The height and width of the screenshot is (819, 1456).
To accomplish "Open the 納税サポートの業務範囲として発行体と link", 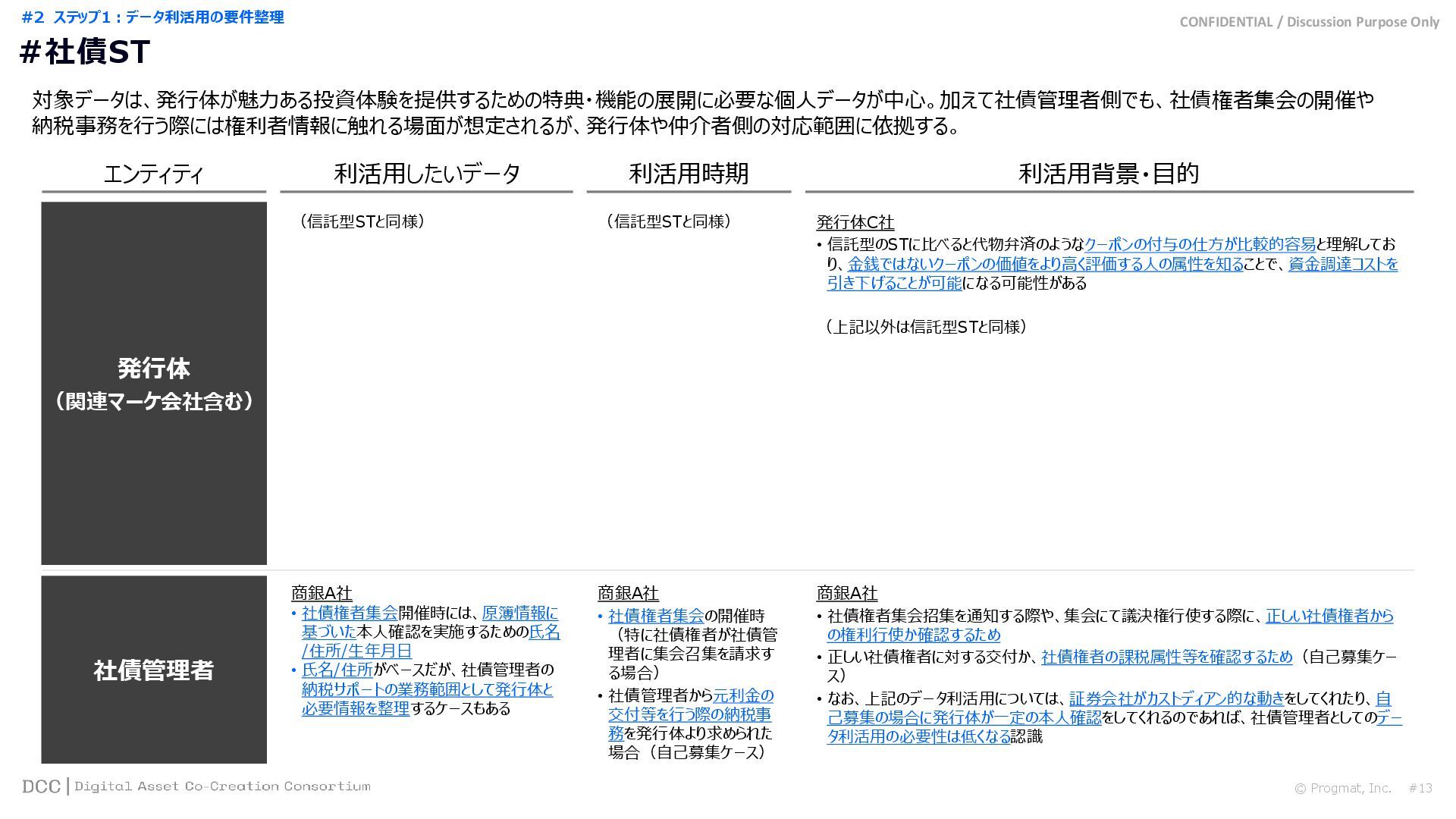I will [x=427, y=689].
